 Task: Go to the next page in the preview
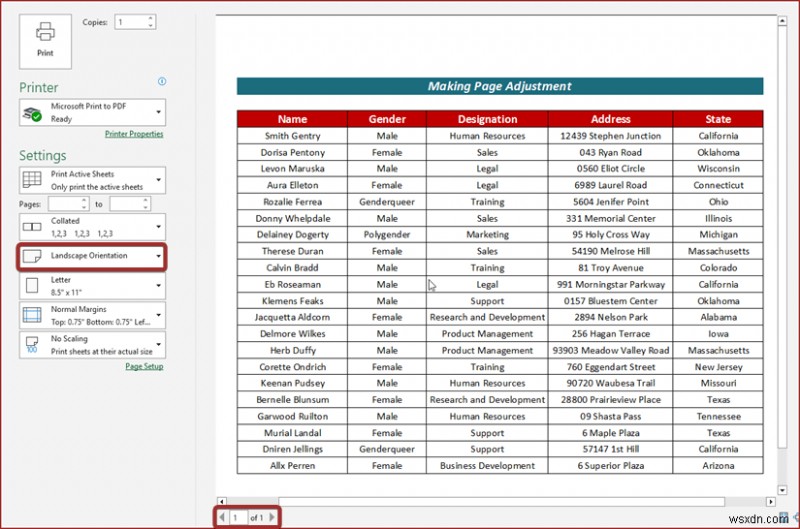click(272, 517)
